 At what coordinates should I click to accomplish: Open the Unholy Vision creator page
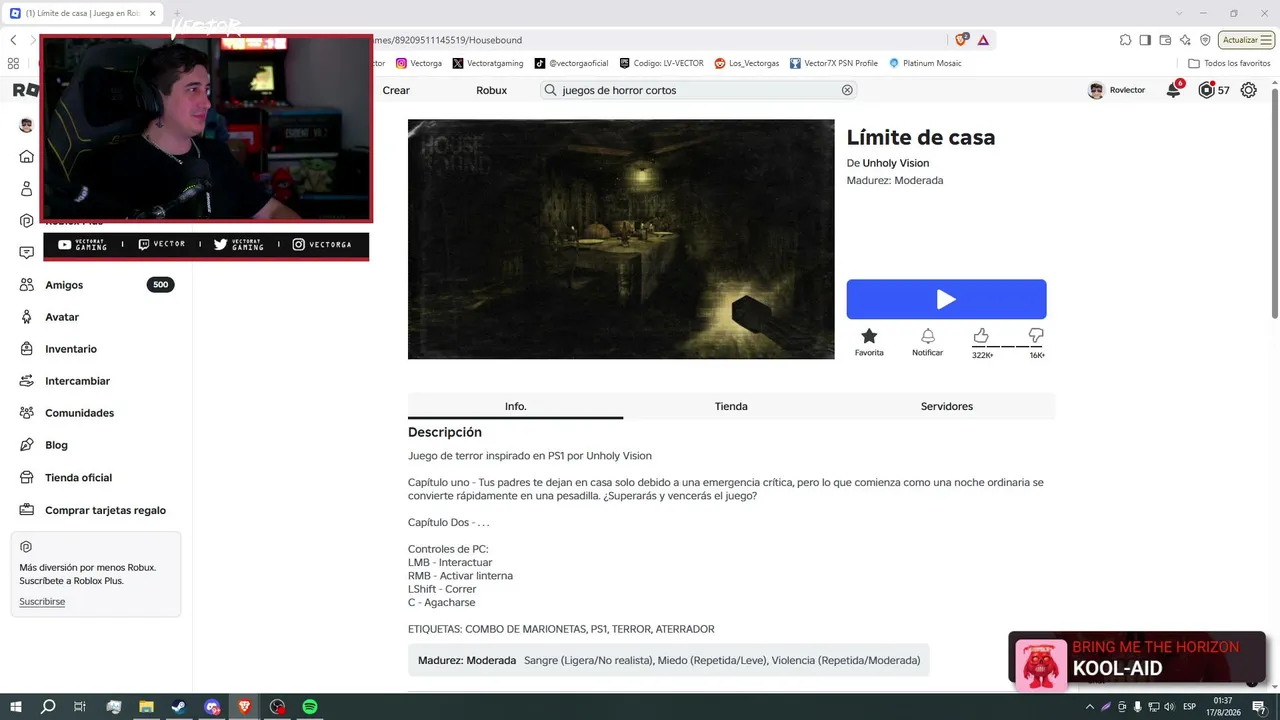pos(896,163)
